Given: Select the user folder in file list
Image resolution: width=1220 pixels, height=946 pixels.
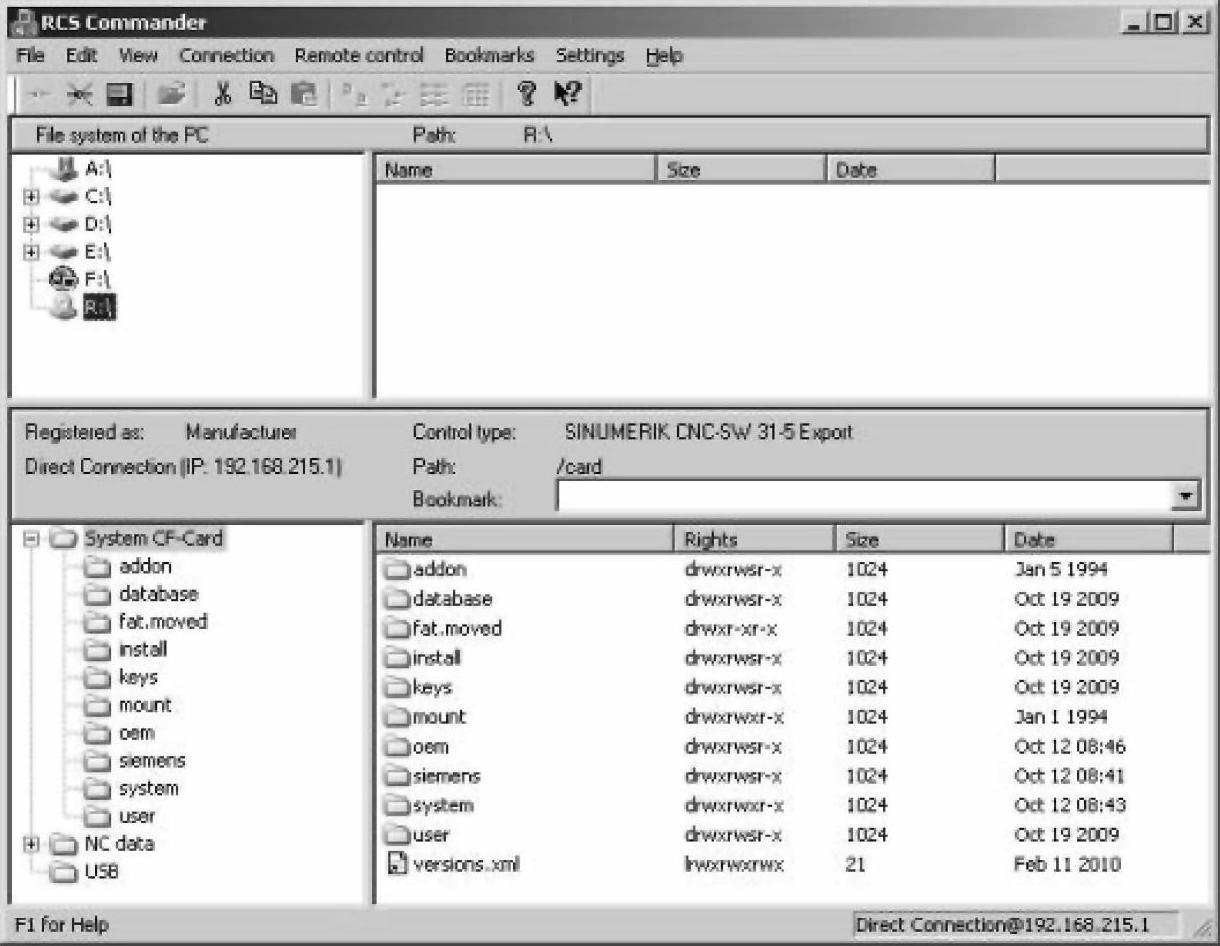Looking at the screenshot, I should tap(430, 834).
